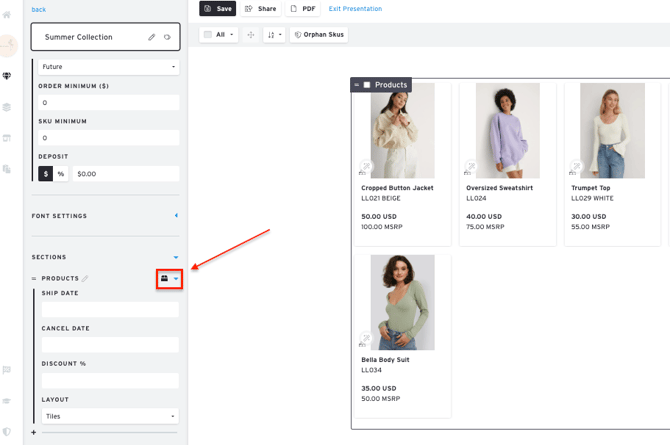This screenshot has width=670, height=445.
Task: Click the Exit Presentation link
Action: click(355, 9)
